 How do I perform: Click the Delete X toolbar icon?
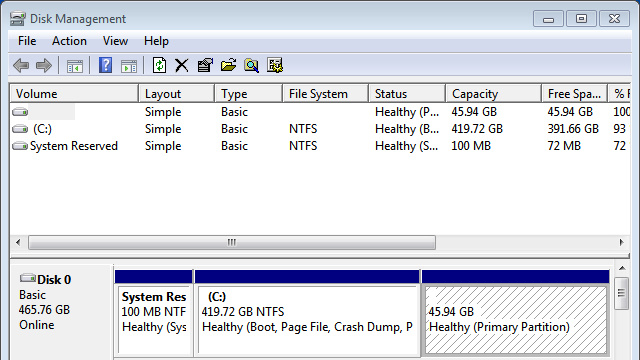coord(182,65)
